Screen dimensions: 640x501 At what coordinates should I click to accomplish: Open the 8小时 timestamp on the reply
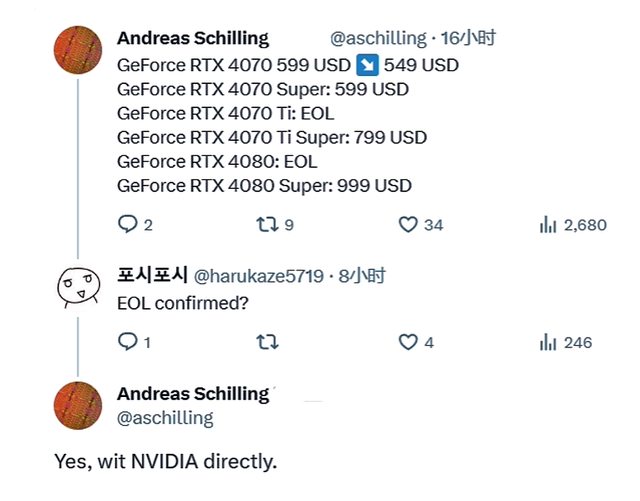(360, 275)
